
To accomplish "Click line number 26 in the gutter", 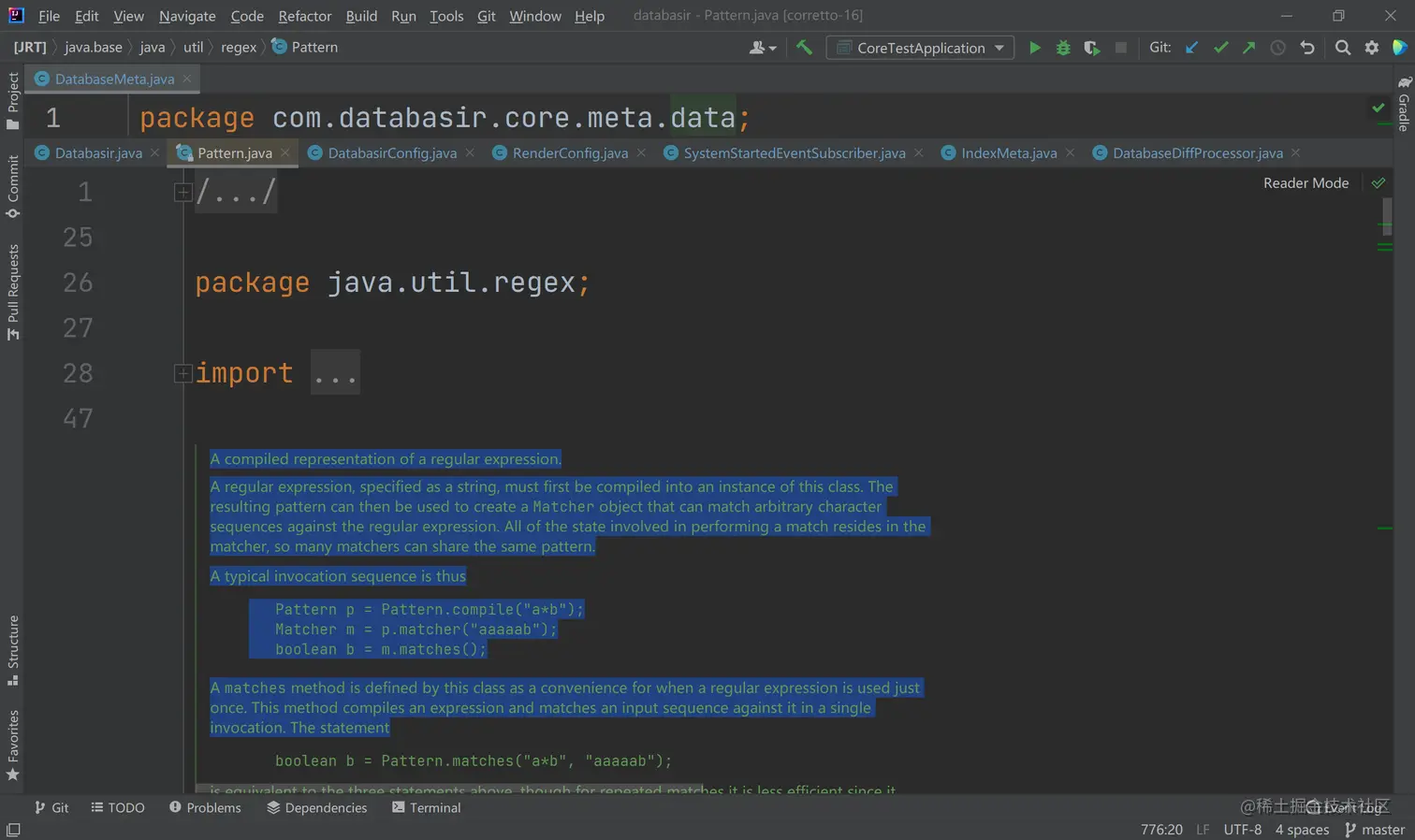I will (78, 282).
